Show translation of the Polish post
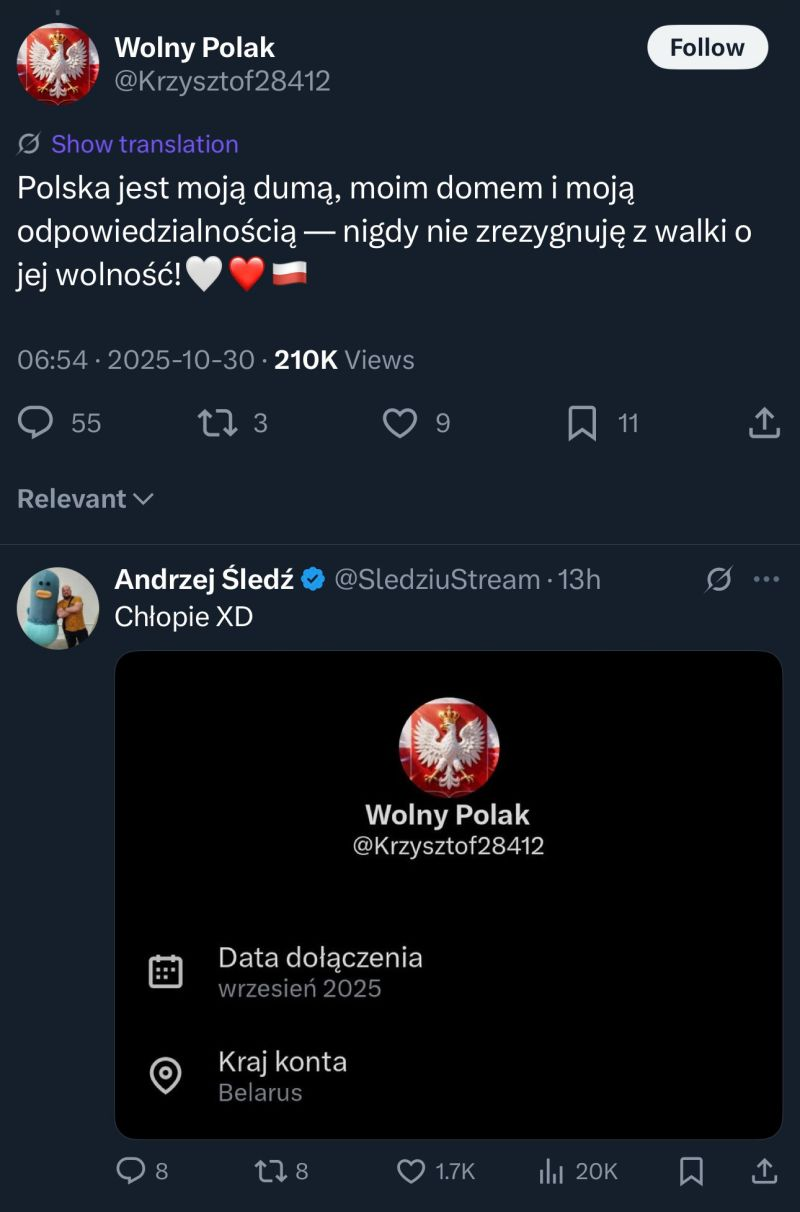Image resolution: width=800 pixels, height=1212 pixels. point(144,144)
